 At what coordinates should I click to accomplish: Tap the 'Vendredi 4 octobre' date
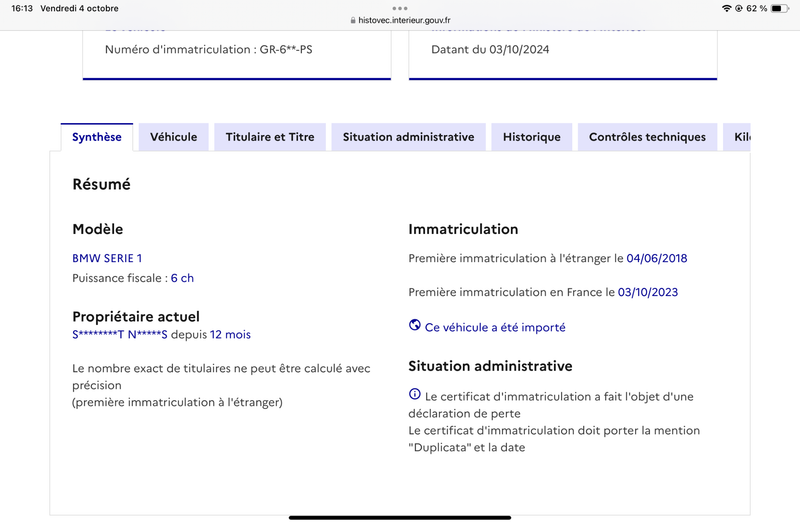(x=79, y=8)
